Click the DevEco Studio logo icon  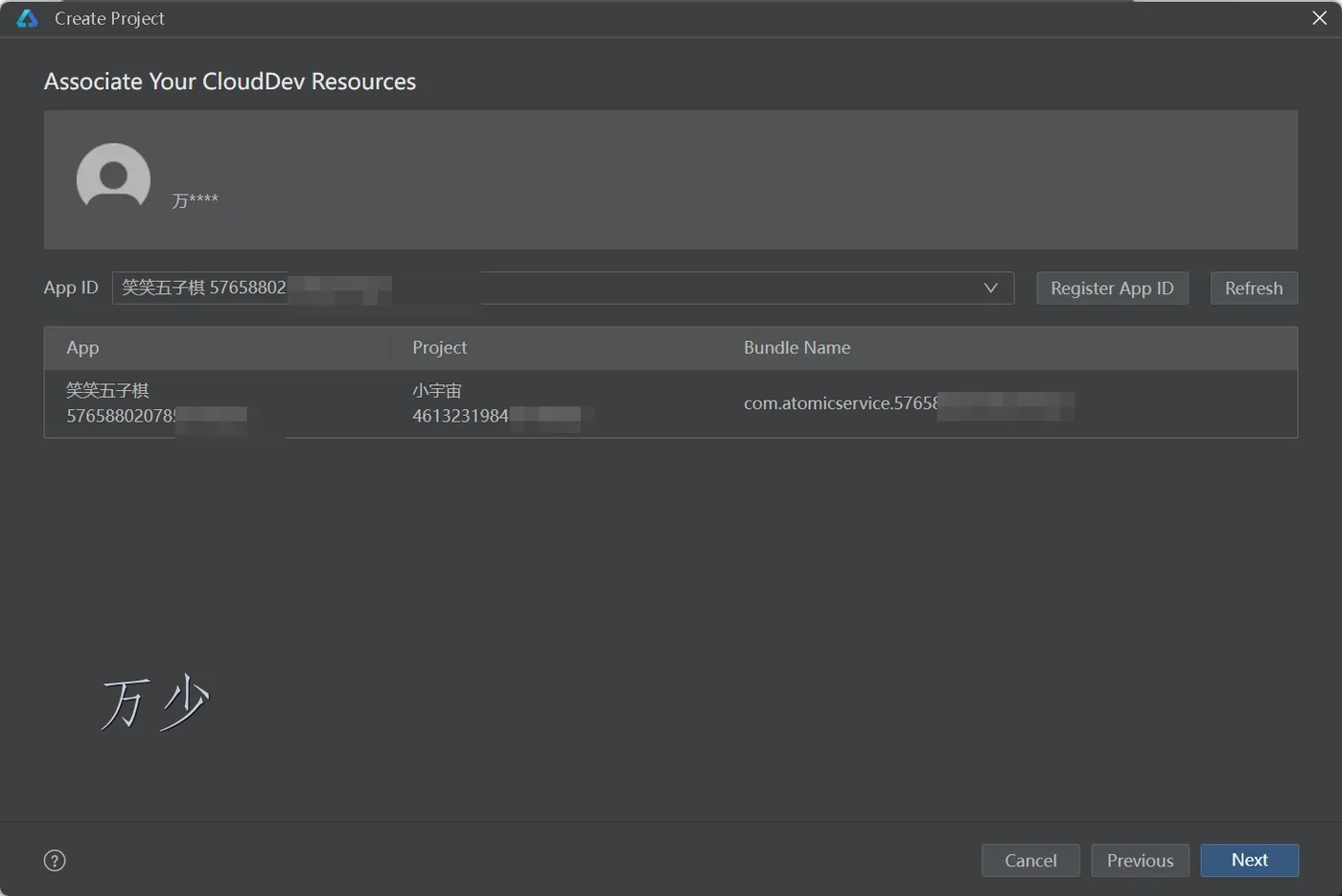point(27,19)
